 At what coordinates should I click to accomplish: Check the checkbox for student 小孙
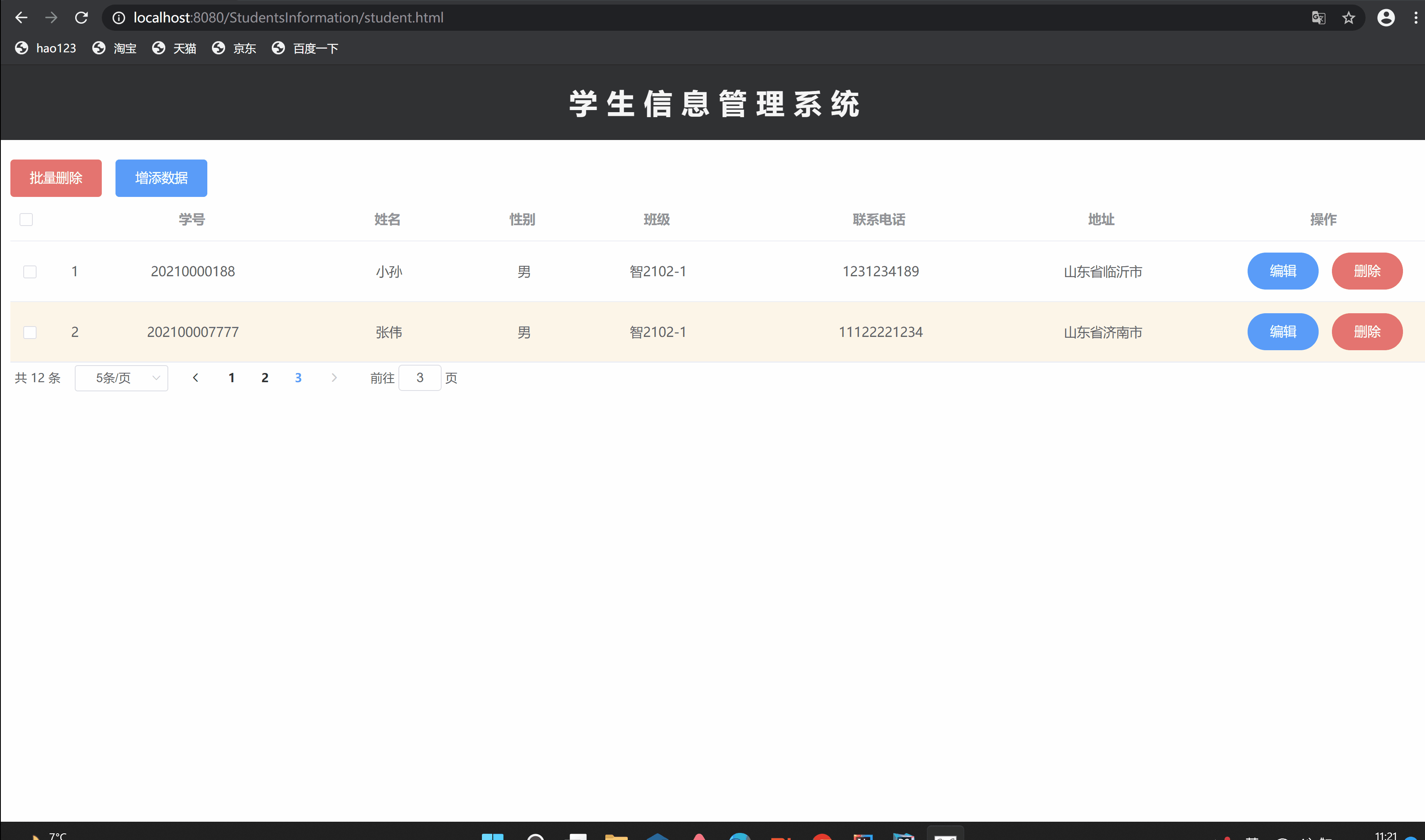[x=30, y=271]
